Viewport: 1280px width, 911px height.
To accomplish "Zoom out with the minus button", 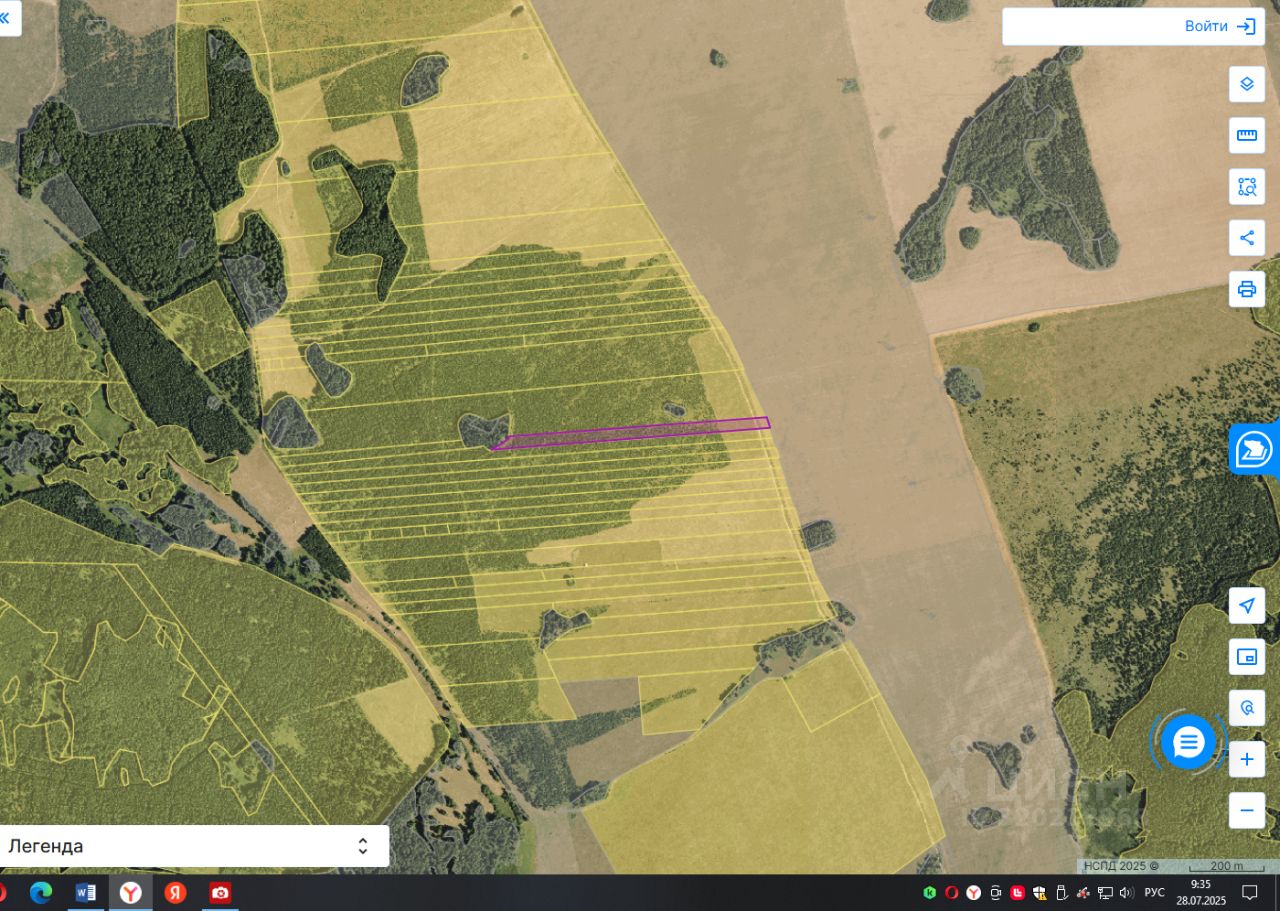I will coord(1246,810).
